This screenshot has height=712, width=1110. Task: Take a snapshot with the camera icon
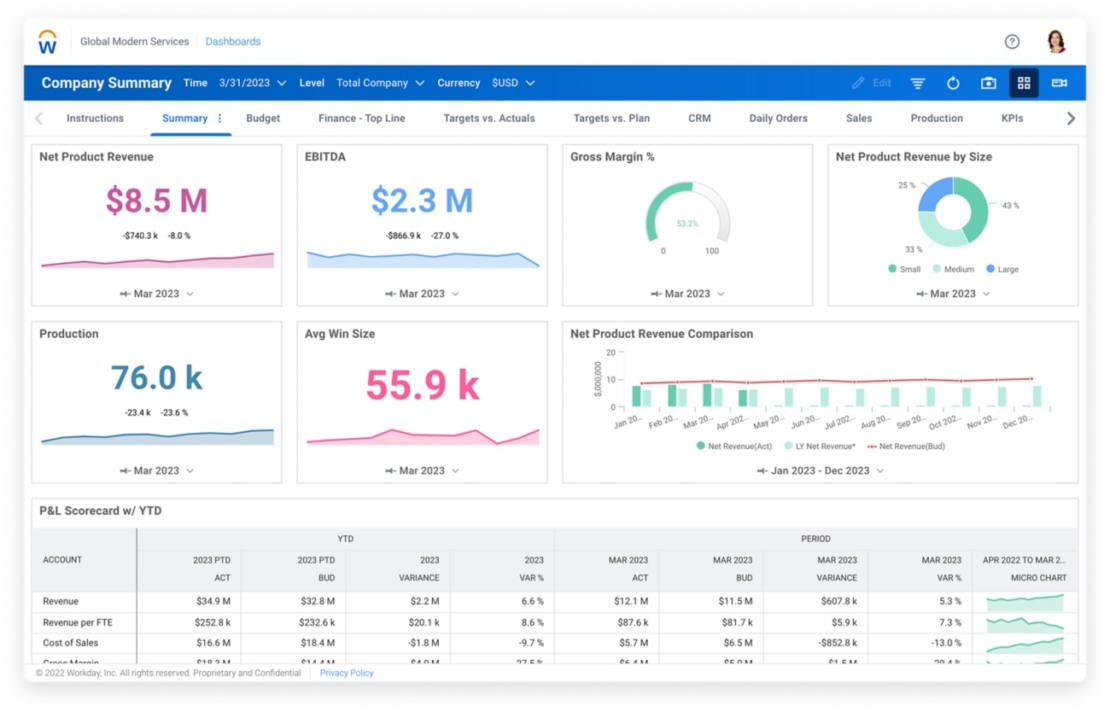pyautogui.click(x=988, y=83)
